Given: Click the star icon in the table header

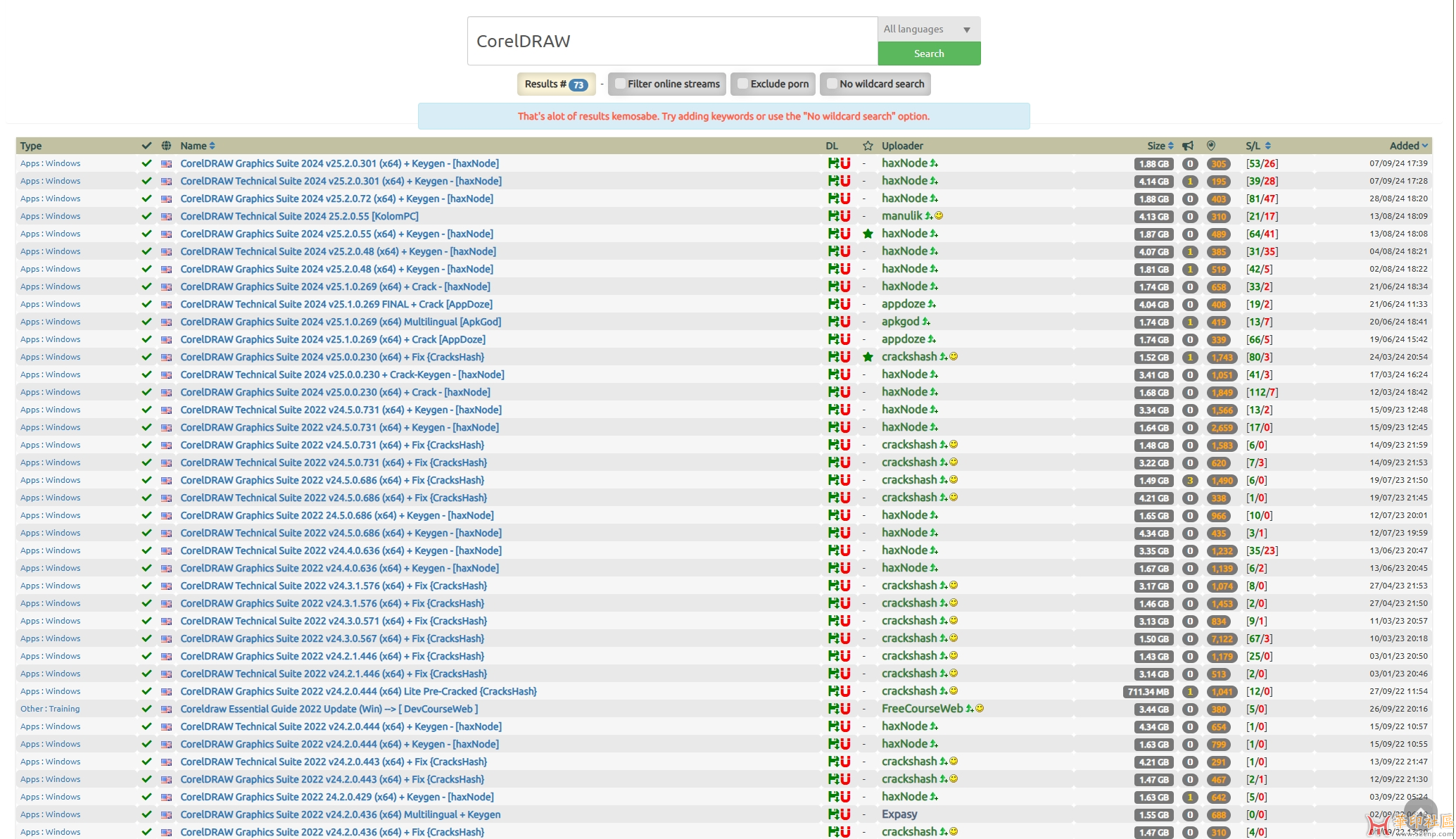Looking at the screenshot, I should [x=868, y=146].
